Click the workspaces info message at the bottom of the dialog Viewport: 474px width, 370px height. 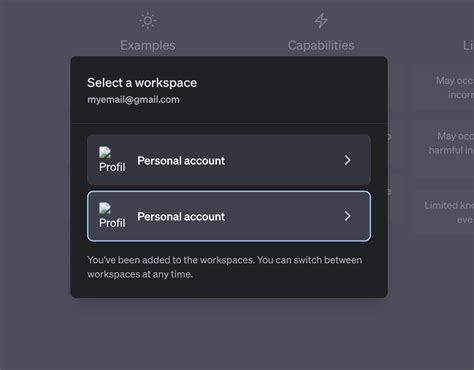click(x=224, y=267)
